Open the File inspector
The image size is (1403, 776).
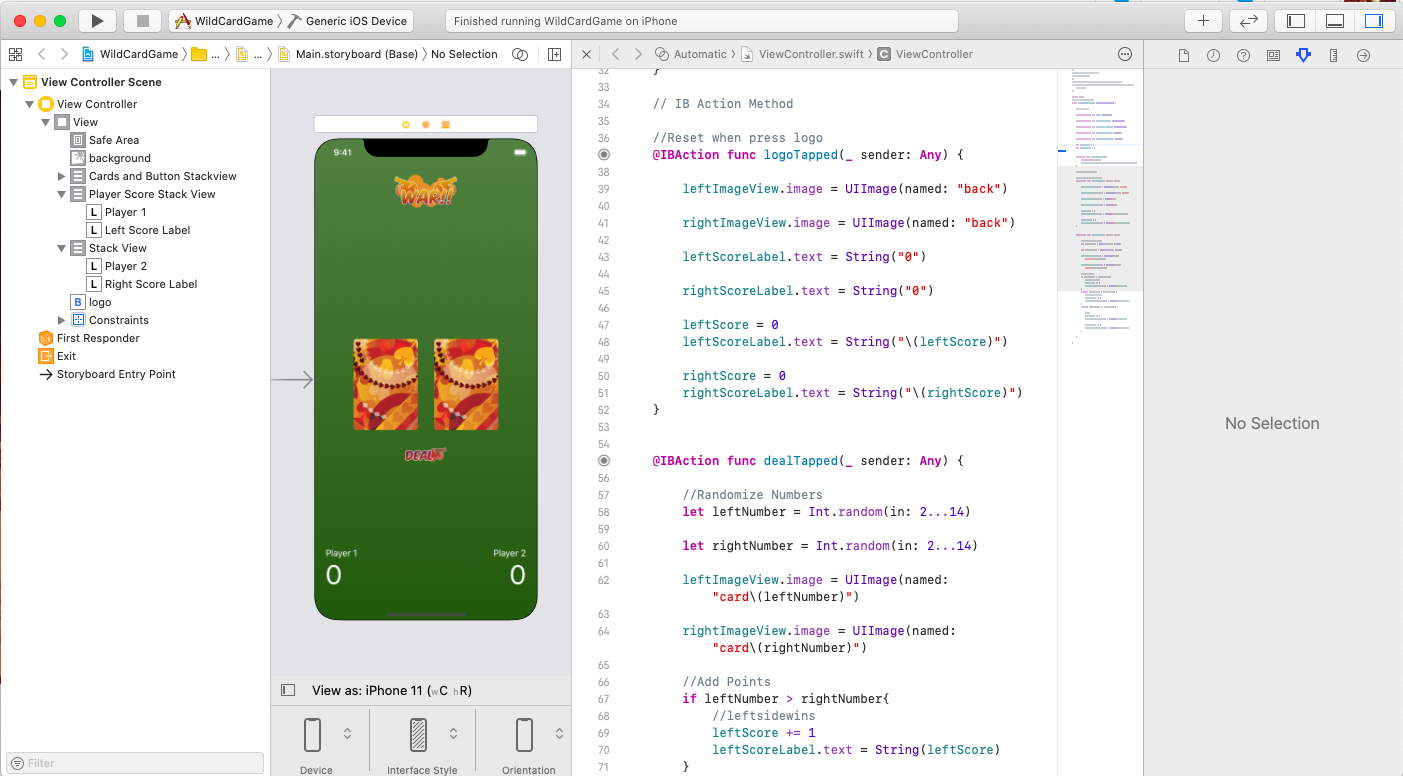[x=1183, y=56]
